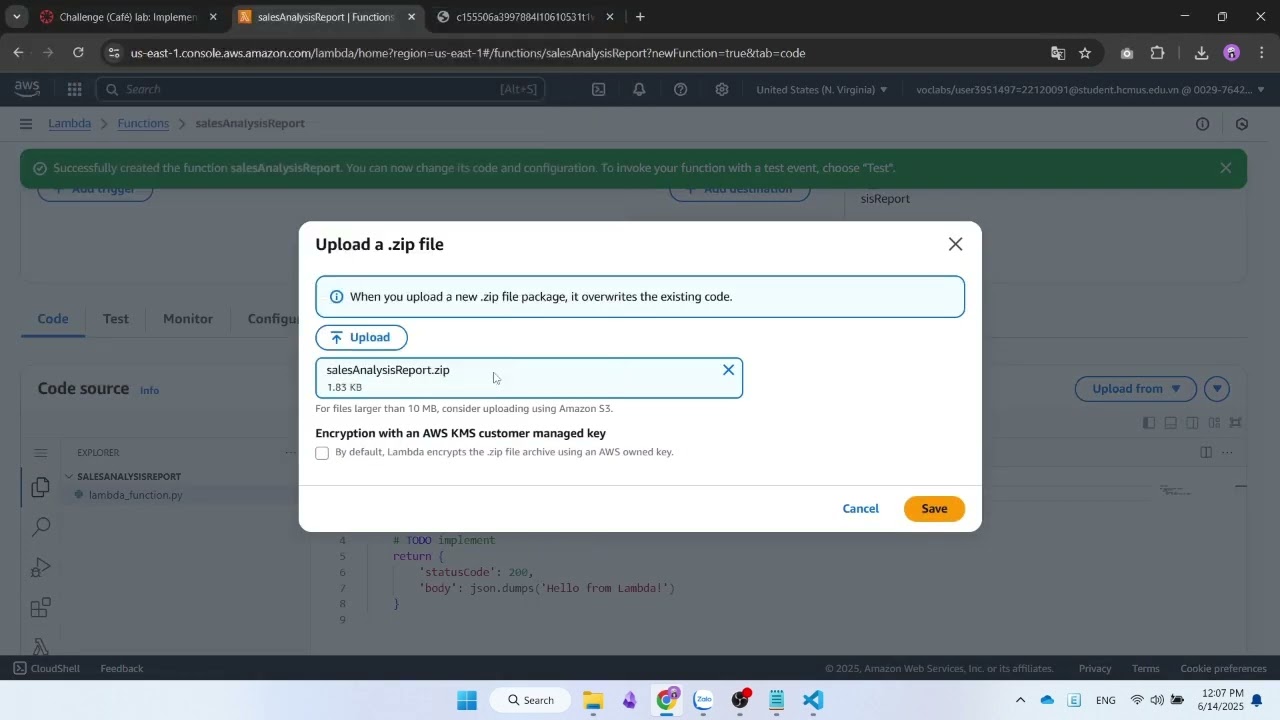This screenshot has height=720, width=1280.
Task: Open File Explorer from the taskbar
Action: coord(593,700)
